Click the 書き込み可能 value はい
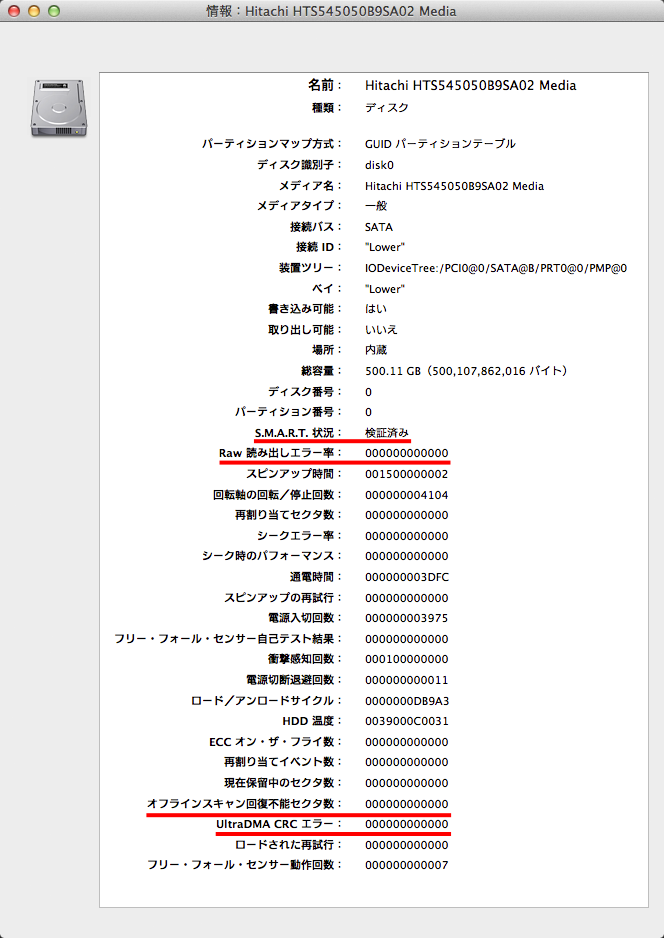The height and width of the screenshot is (938, 664). point(376,309)
